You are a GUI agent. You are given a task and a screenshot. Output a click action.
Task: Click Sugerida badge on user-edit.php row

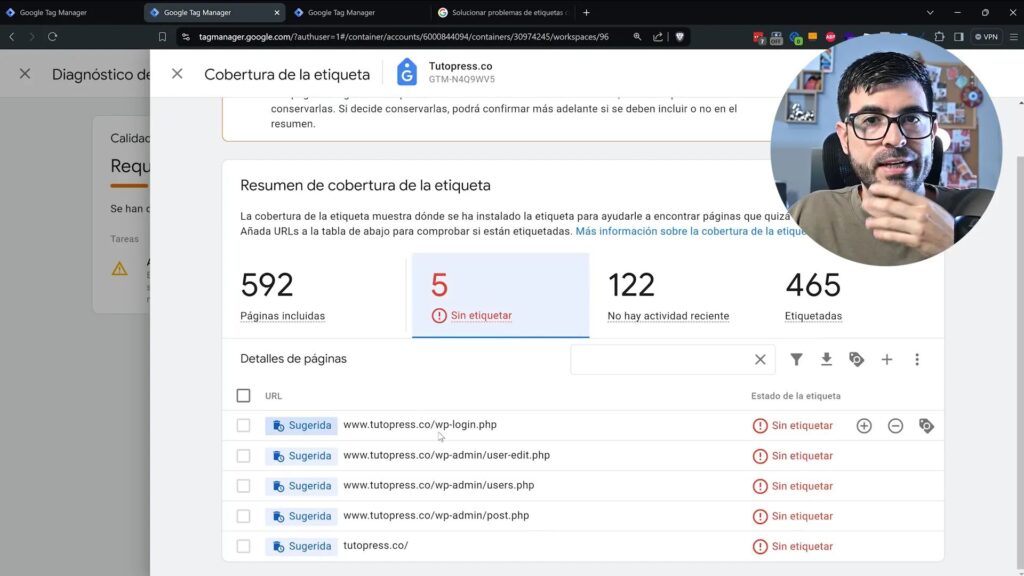pos(301,456)
